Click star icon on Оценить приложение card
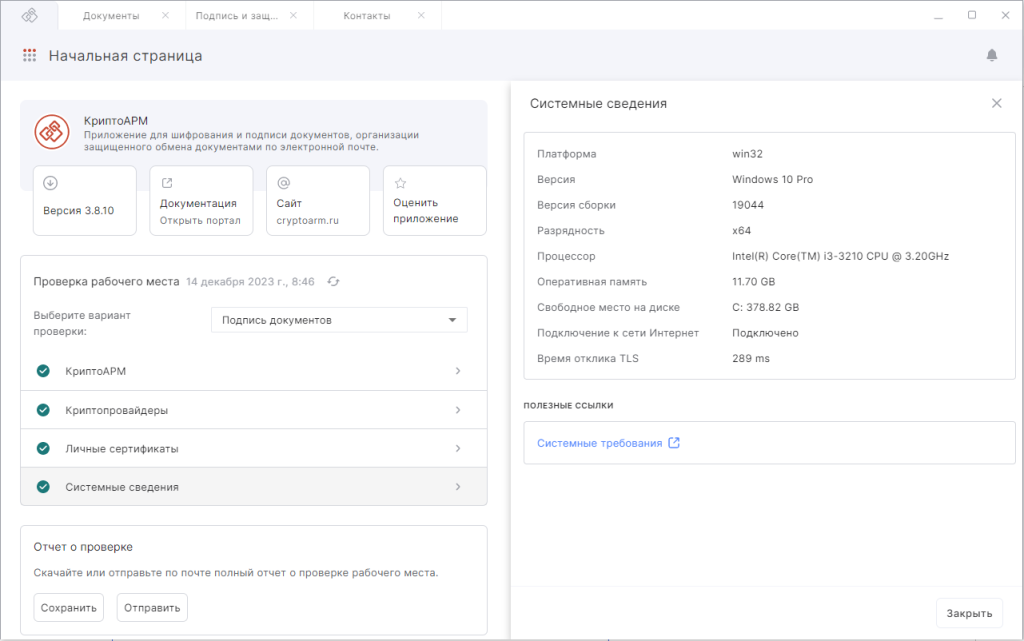Image resolution: width=1024 pixels, height=641 pixels. pos(400,183)
